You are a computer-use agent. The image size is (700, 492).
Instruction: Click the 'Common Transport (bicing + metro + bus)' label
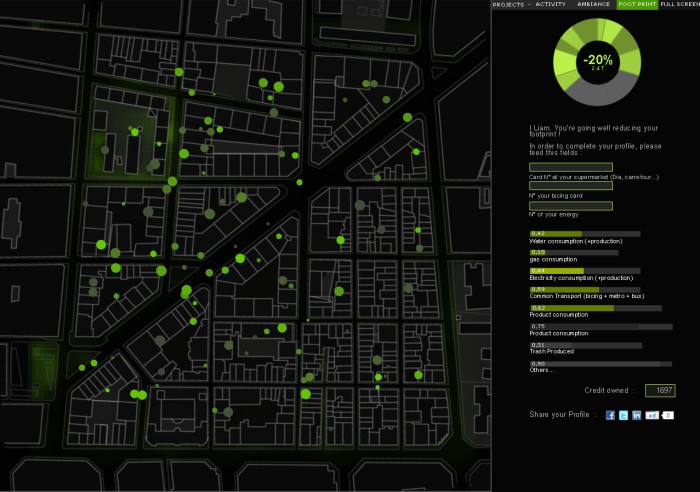click(x=587, y=296)
